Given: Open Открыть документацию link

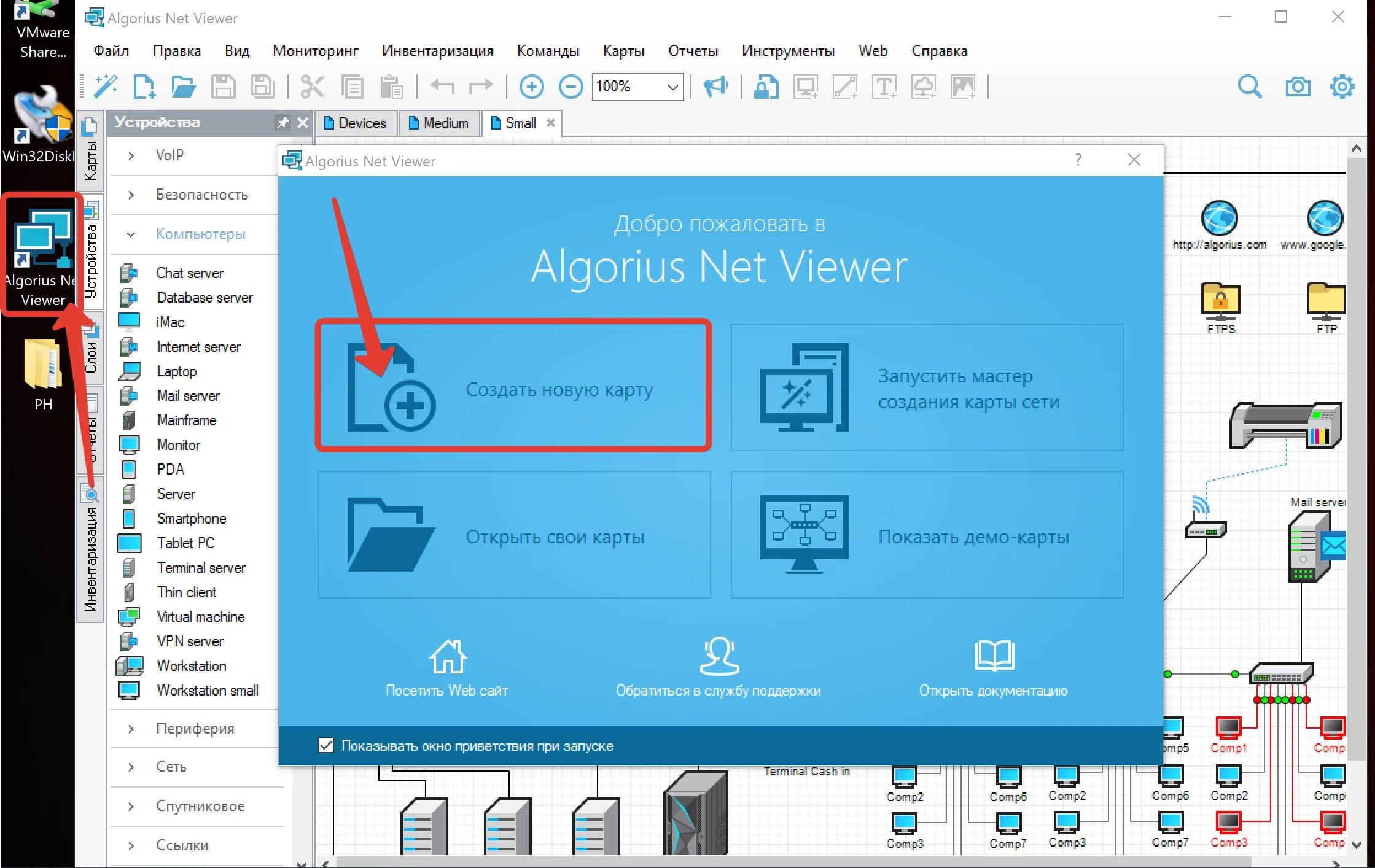Looking at the screenshot, I should (x=993, y=668).
